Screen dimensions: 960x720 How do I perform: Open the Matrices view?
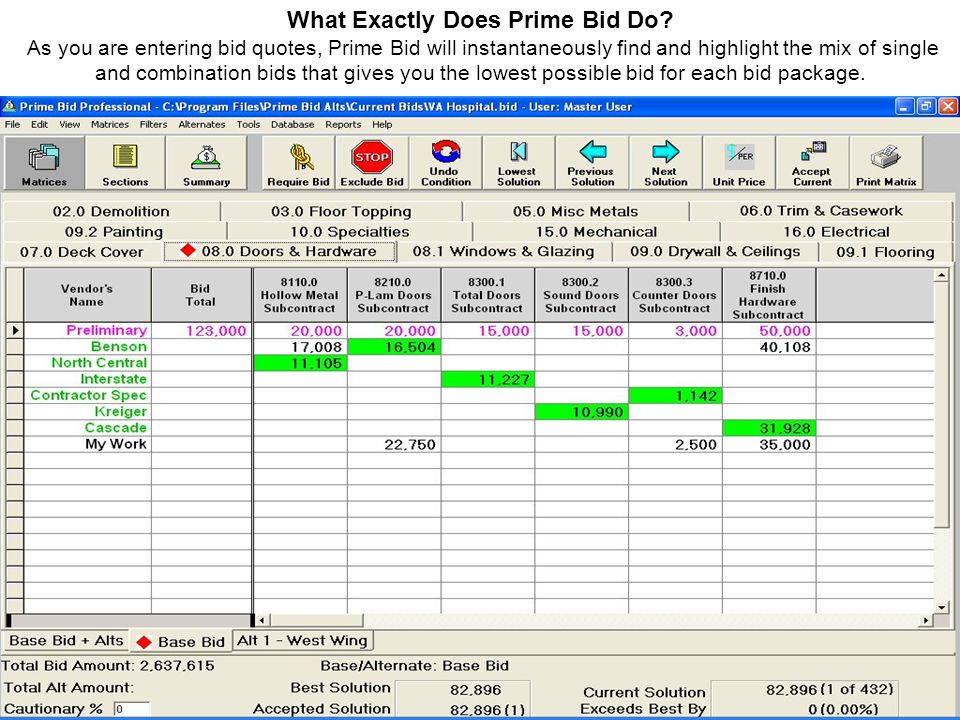44,163
